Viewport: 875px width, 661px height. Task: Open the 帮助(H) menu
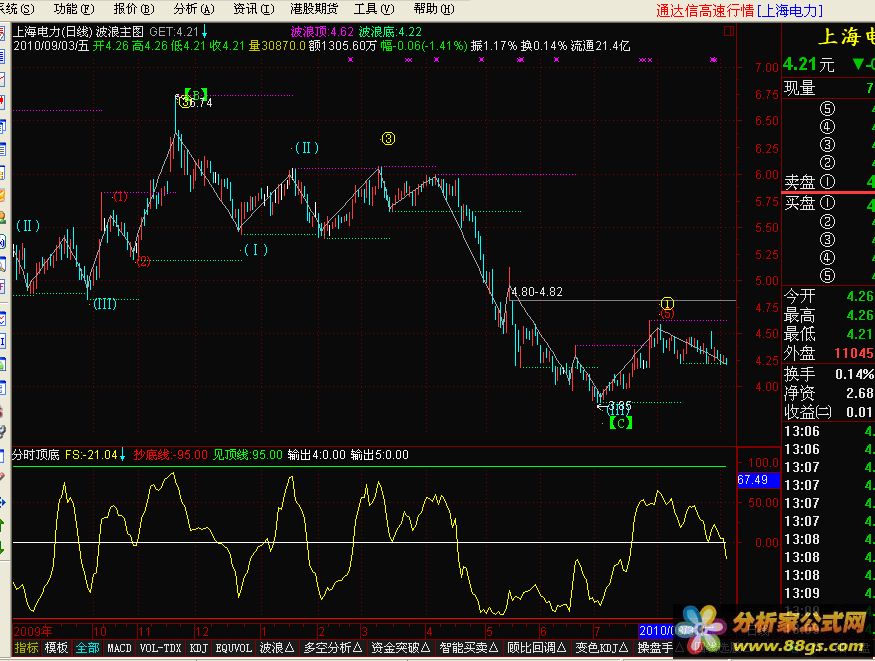click(x=434, y=9)
